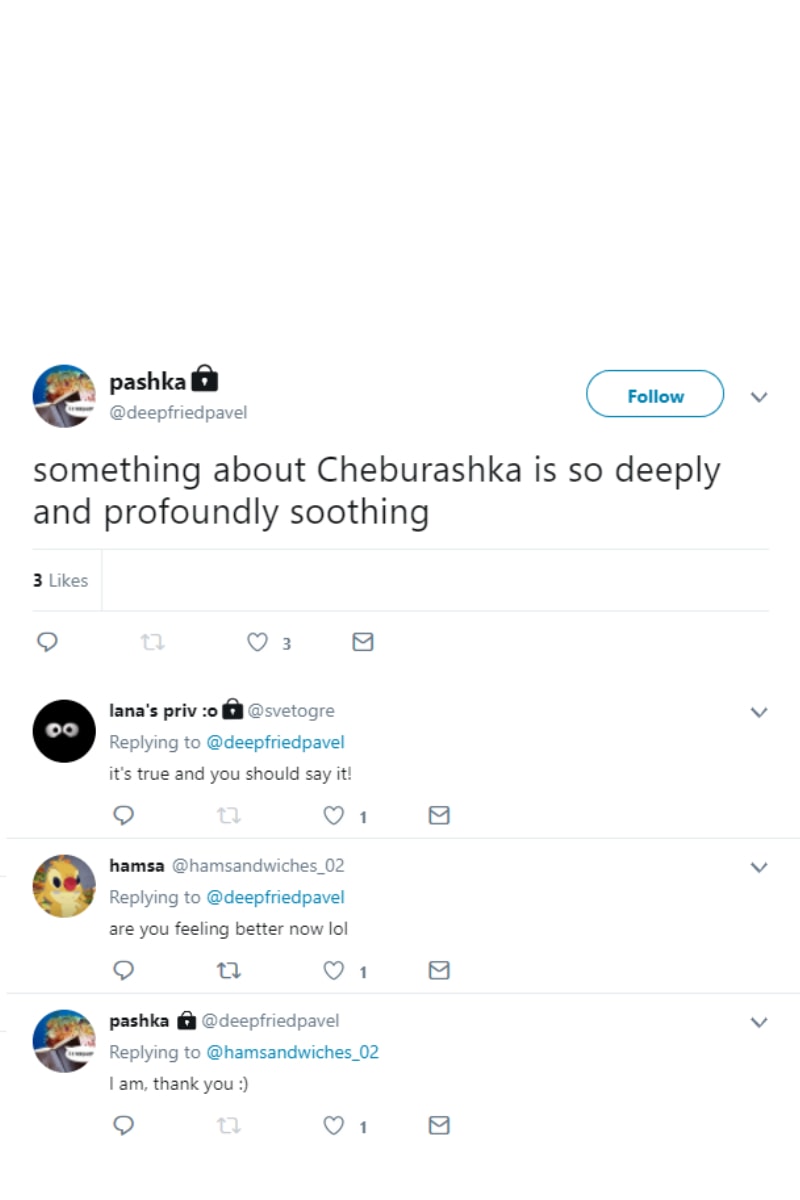Open the @hamsandwiches_02 mention link
The height and width of the screenshot is (1200, 800).
pos(292,1052)
